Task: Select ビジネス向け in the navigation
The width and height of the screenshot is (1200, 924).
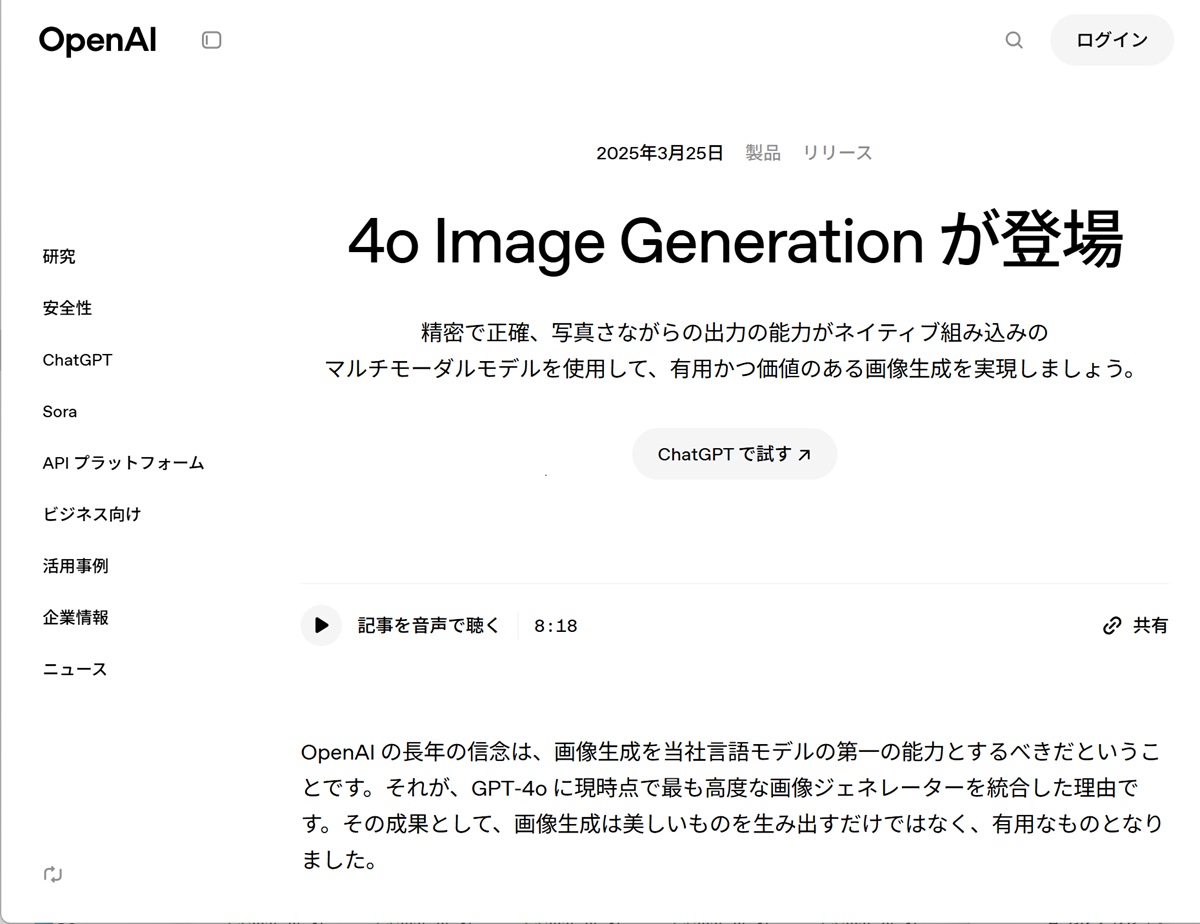Action: click(91, 514)
